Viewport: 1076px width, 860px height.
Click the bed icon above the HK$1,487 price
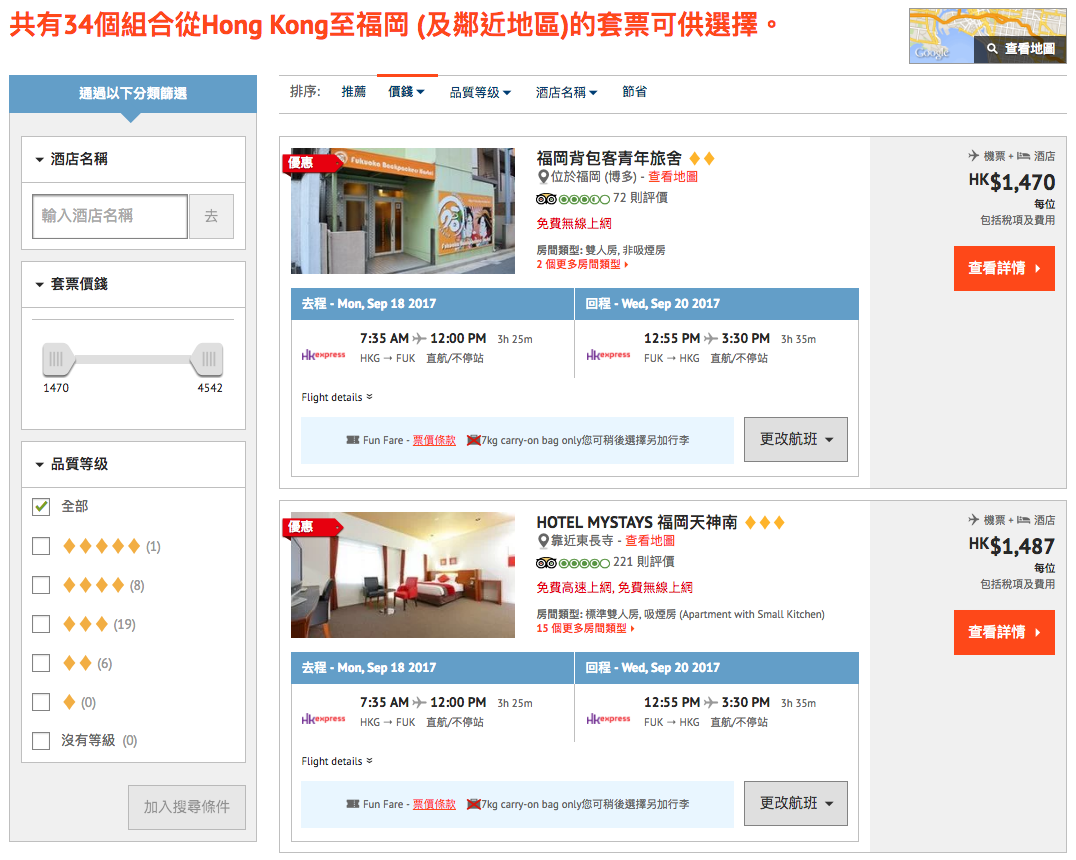point(1023,520)
